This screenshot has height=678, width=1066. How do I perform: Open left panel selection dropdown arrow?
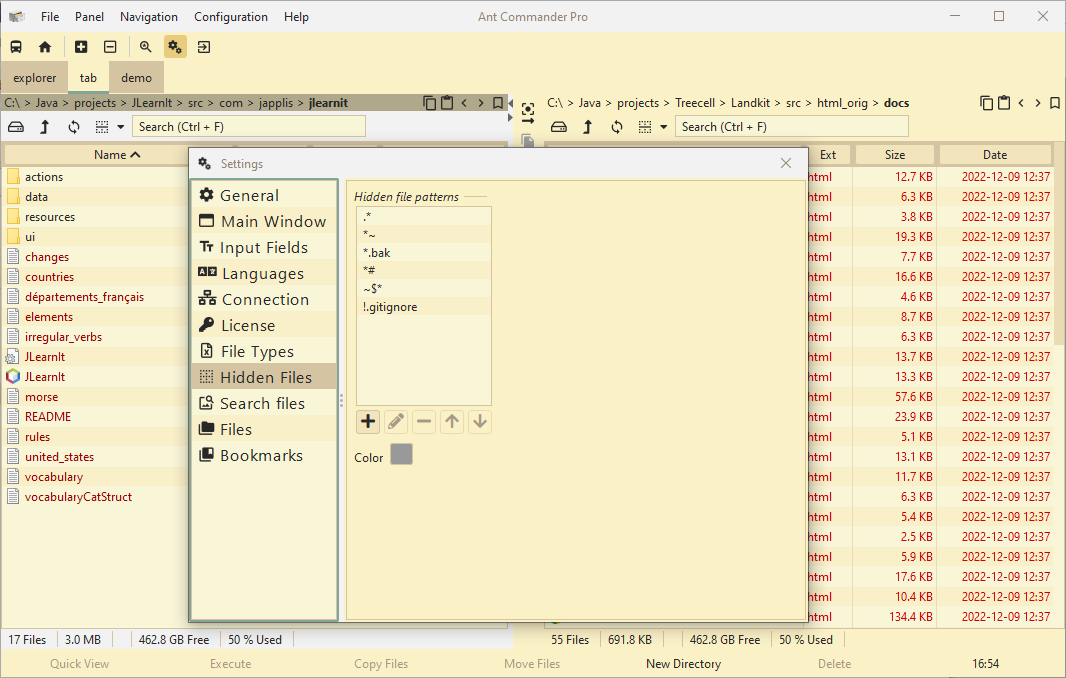(x=120, y=126)
